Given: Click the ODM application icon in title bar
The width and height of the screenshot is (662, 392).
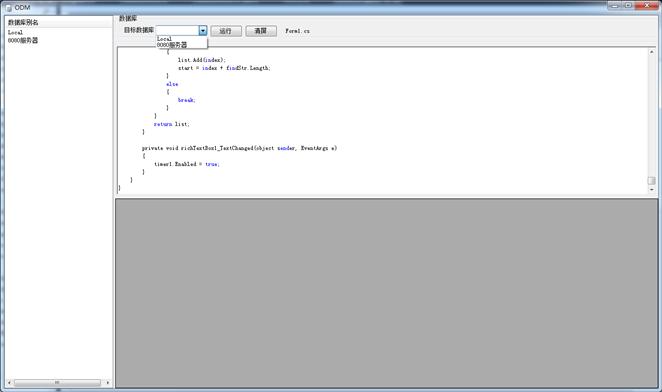Looking at the screenshot, I should 9,8.
